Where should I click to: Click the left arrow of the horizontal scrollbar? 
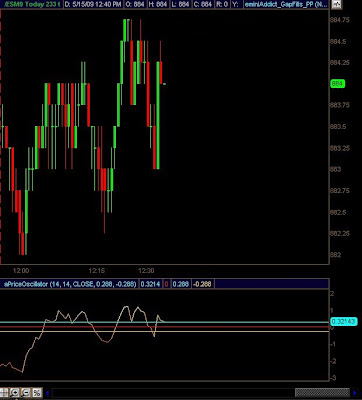[x=47, y=392]
